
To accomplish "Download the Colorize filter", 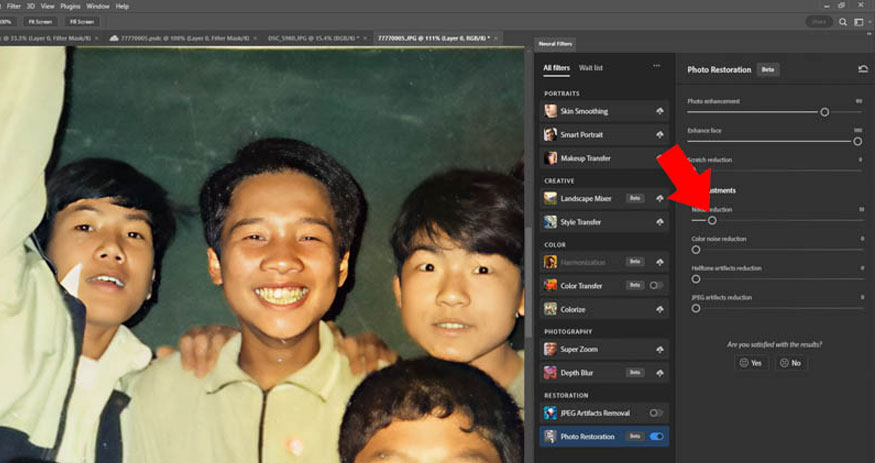I will tap(660, 310).
